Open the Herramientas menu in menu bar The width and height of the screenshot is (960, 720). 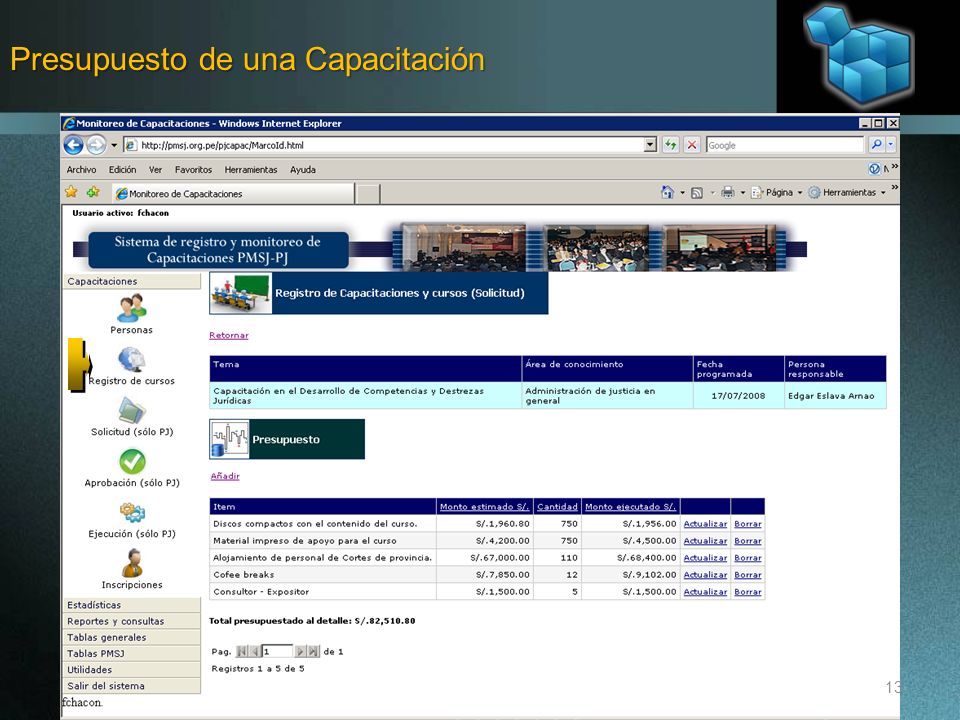pyautogui.click(x=251, y=170)
